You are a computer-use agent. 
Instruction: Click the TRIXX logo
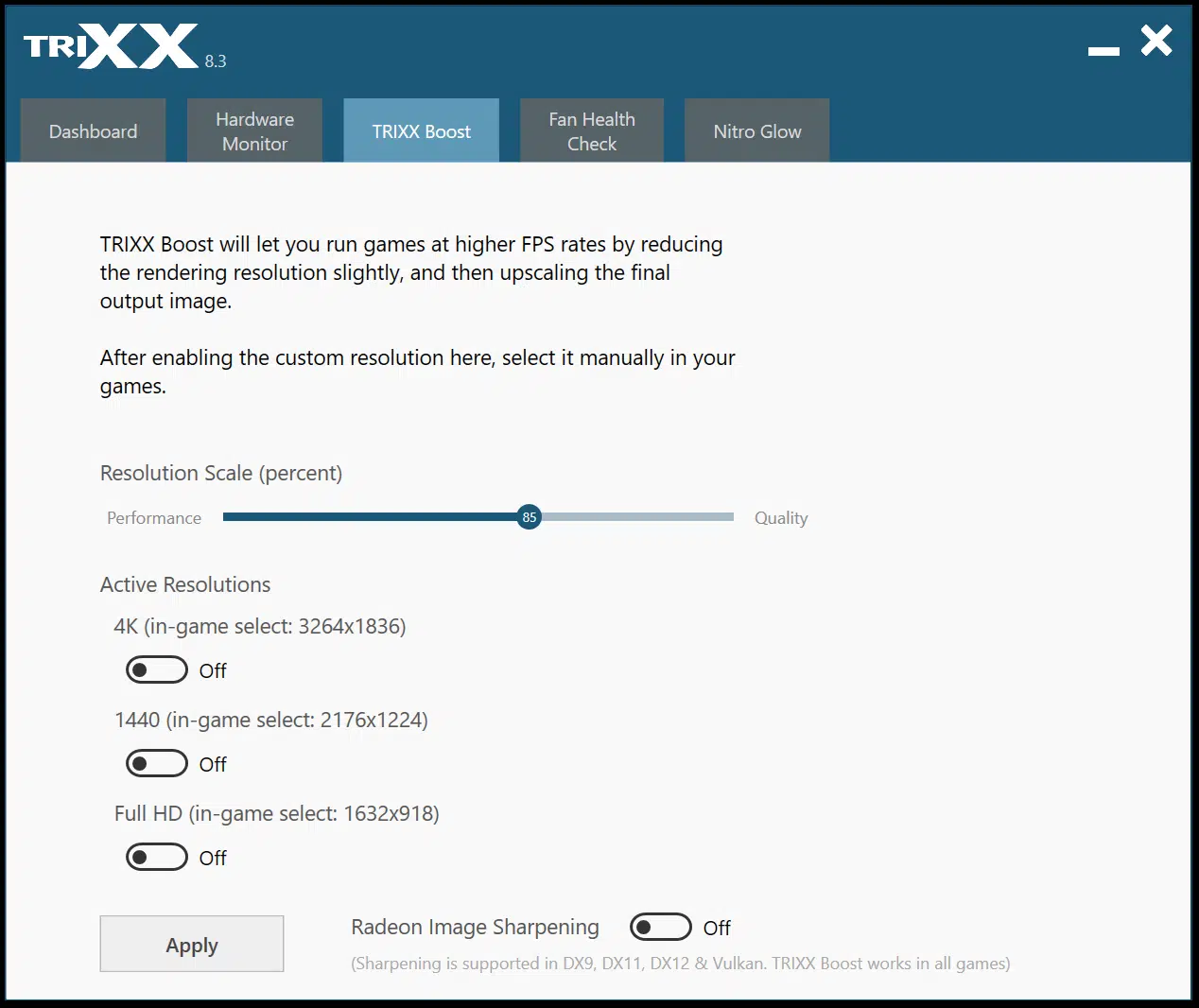(x=111, y=46)
